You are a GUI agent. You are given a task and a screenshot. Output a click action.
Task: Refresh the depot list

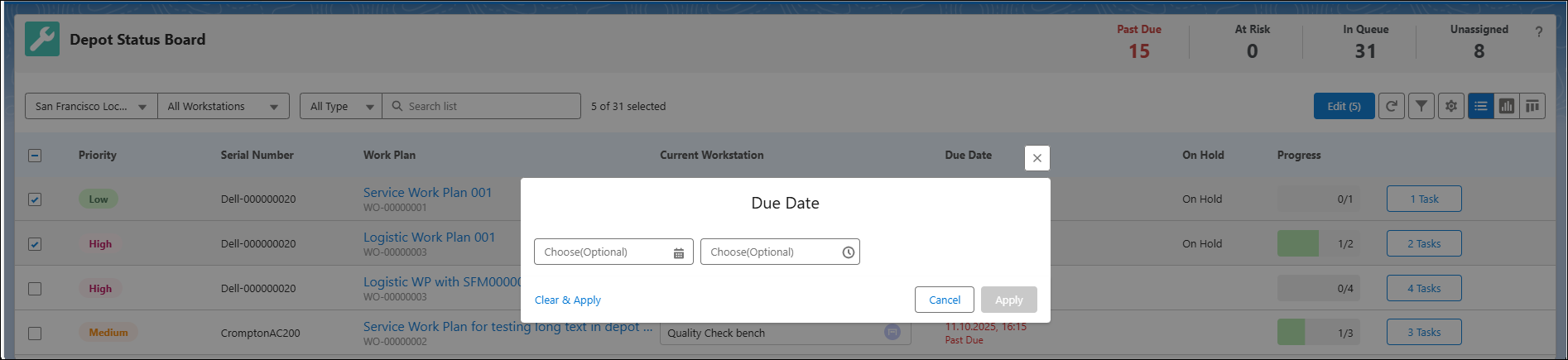click(1392, 106)
